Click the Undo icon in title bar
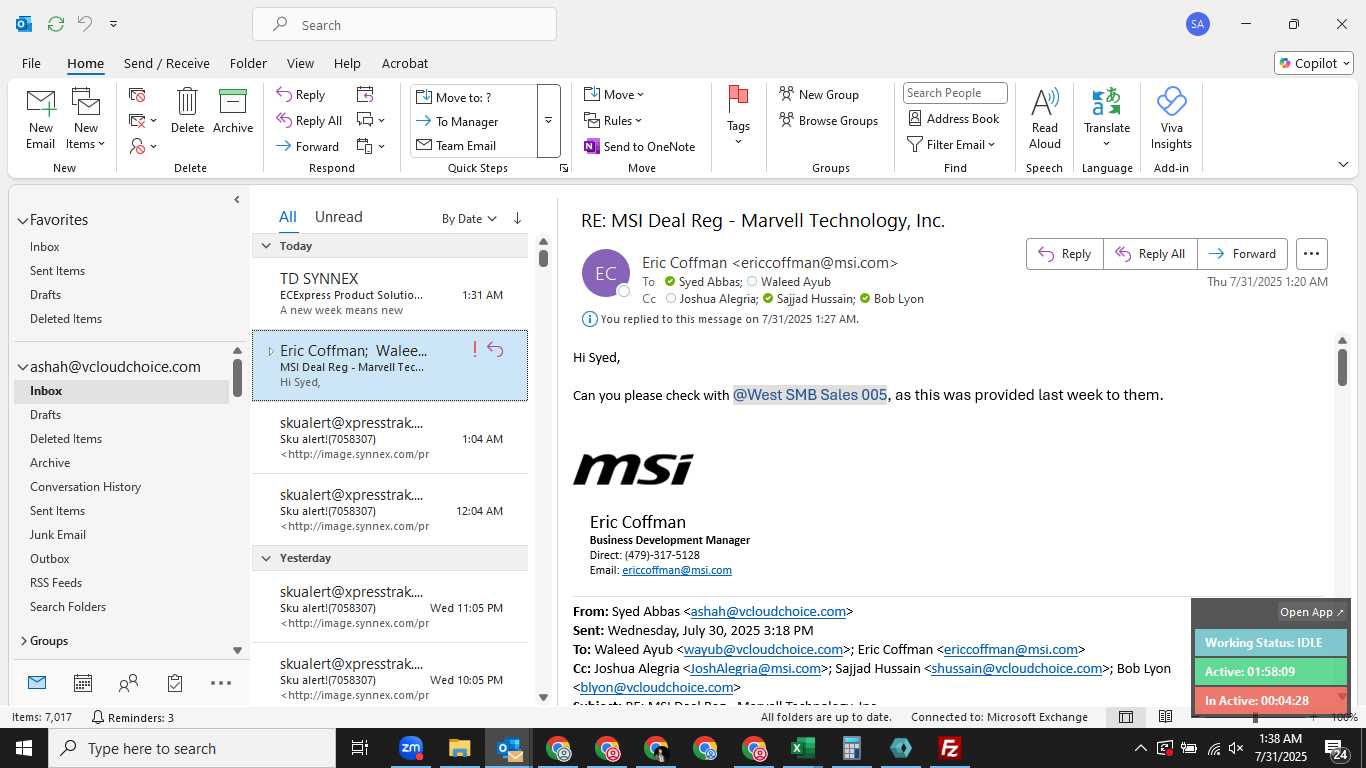 (x=85, y=24)
